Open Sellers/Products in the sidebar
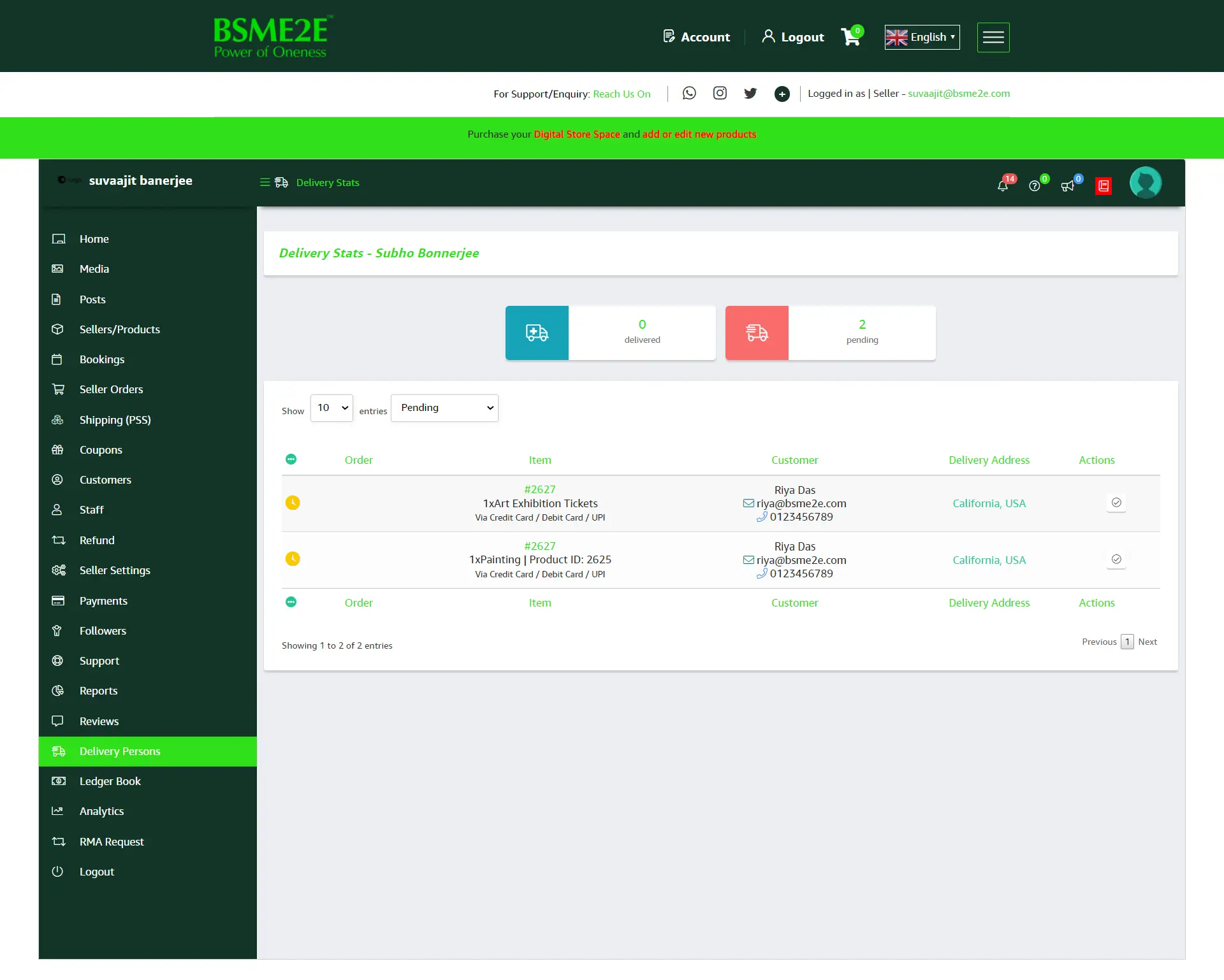The image size is (1224, 980). click(148, 329)
